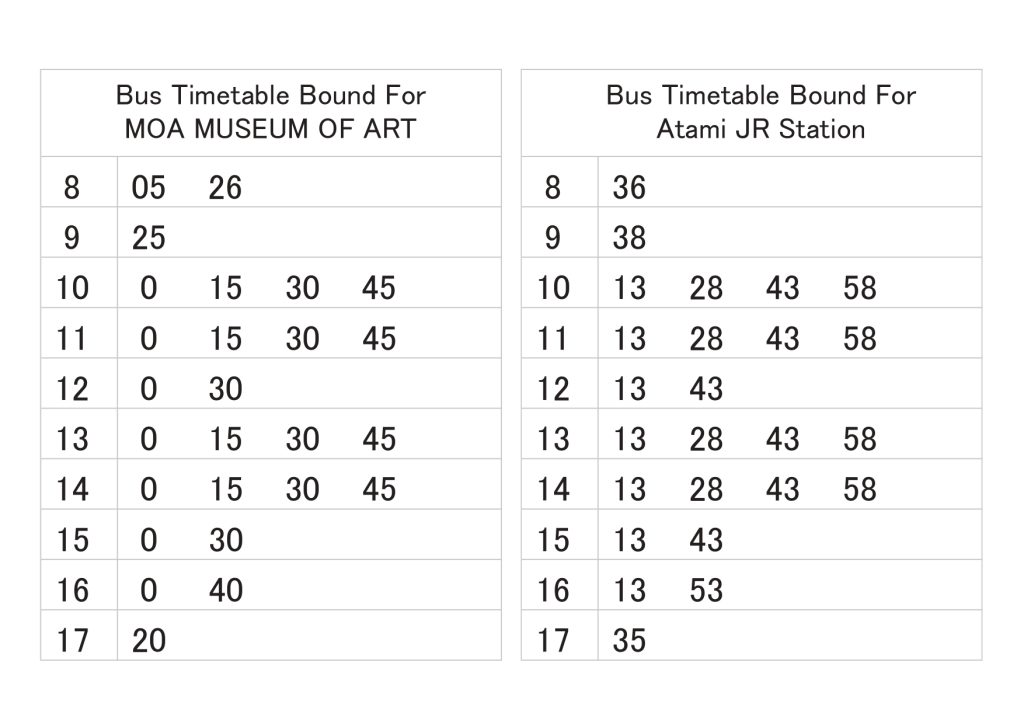The image size is (1024, 724).
Task: Select the 12:30 departure to MOA Museum
Action: [x=225, y=389]
